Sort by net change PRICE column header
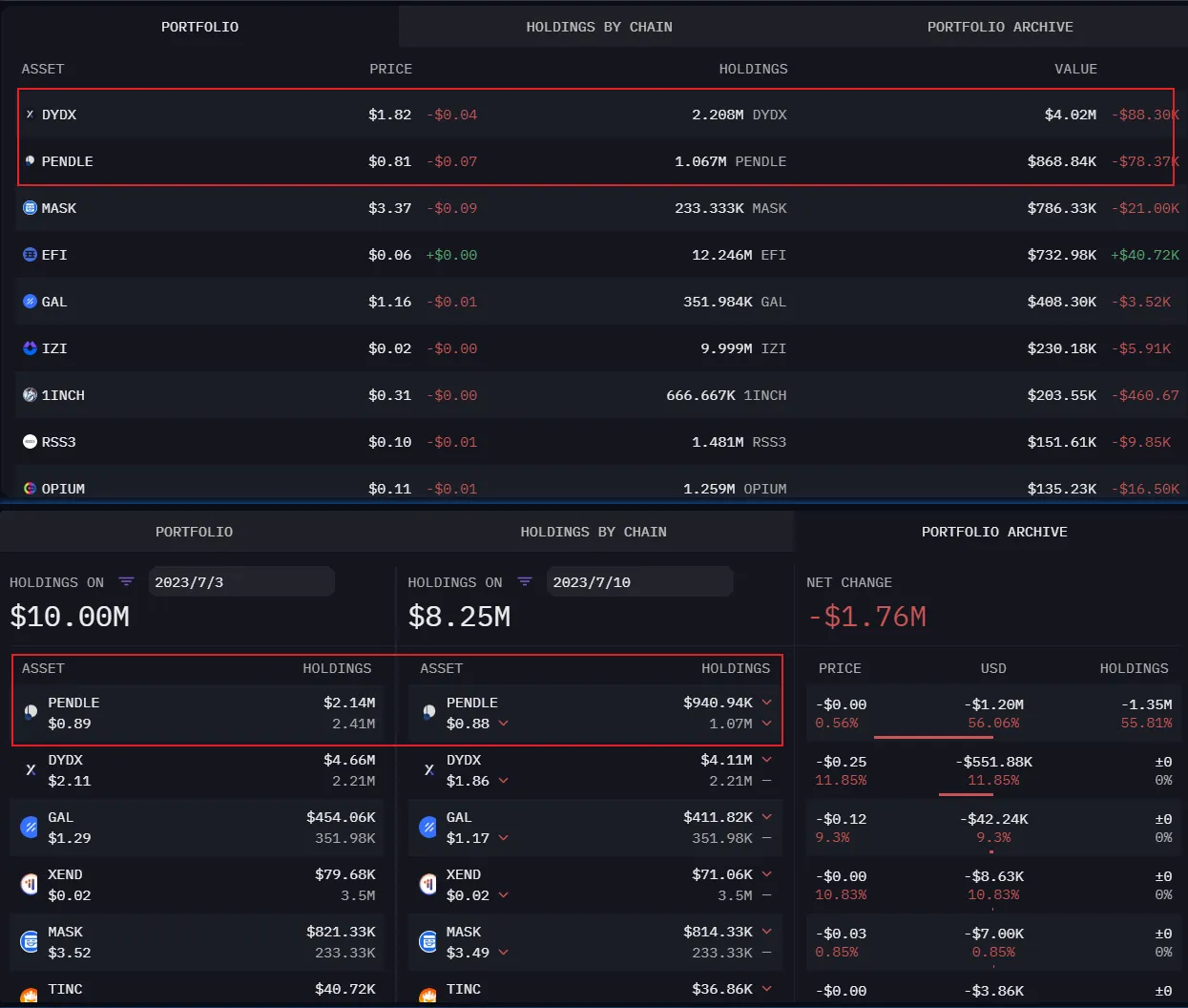Viewport: 1188px width, 1008px height. pos(840,668)
